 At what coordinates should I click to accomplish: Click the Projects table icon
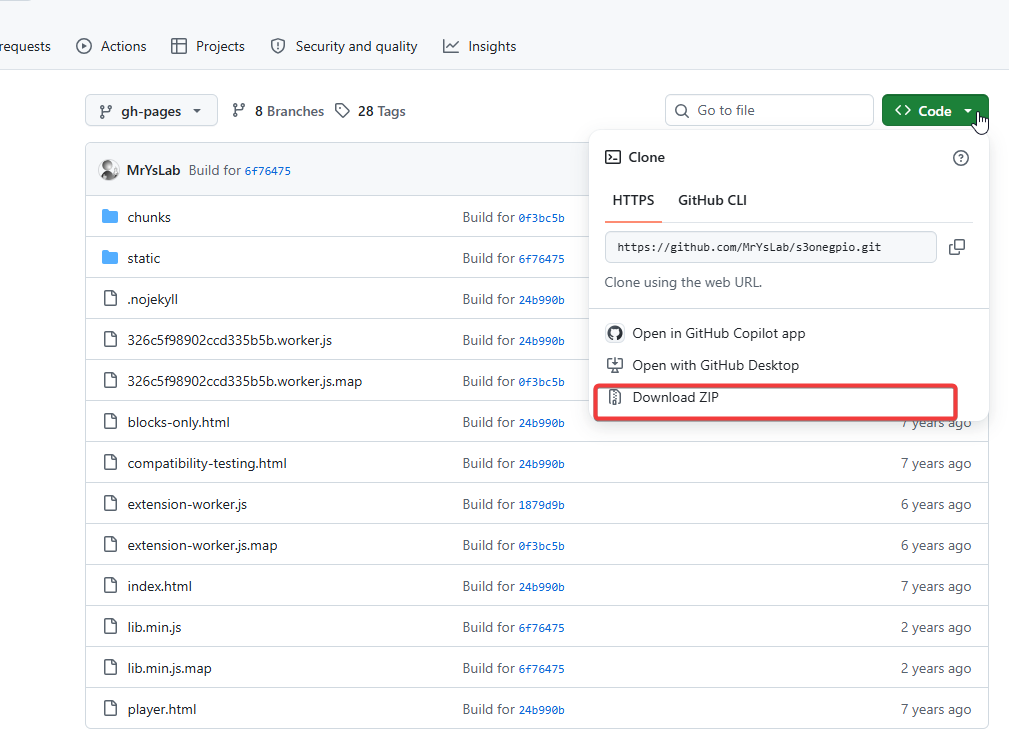[179, 46]
